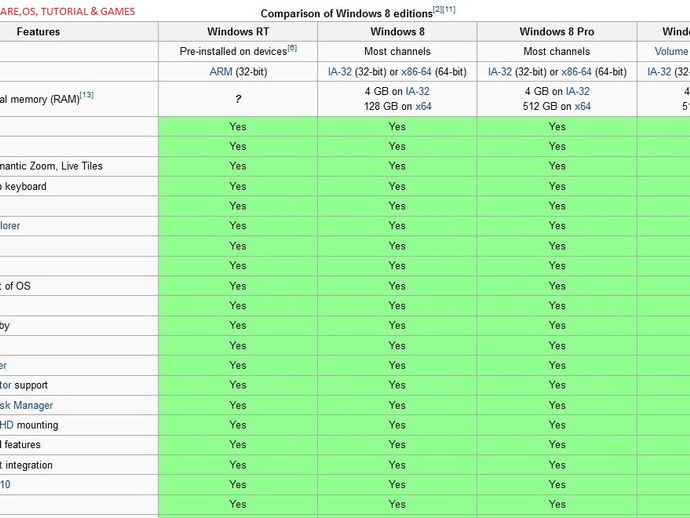Open the IA-32 architecture link in Windows 8 column

(x=340, y=72)
